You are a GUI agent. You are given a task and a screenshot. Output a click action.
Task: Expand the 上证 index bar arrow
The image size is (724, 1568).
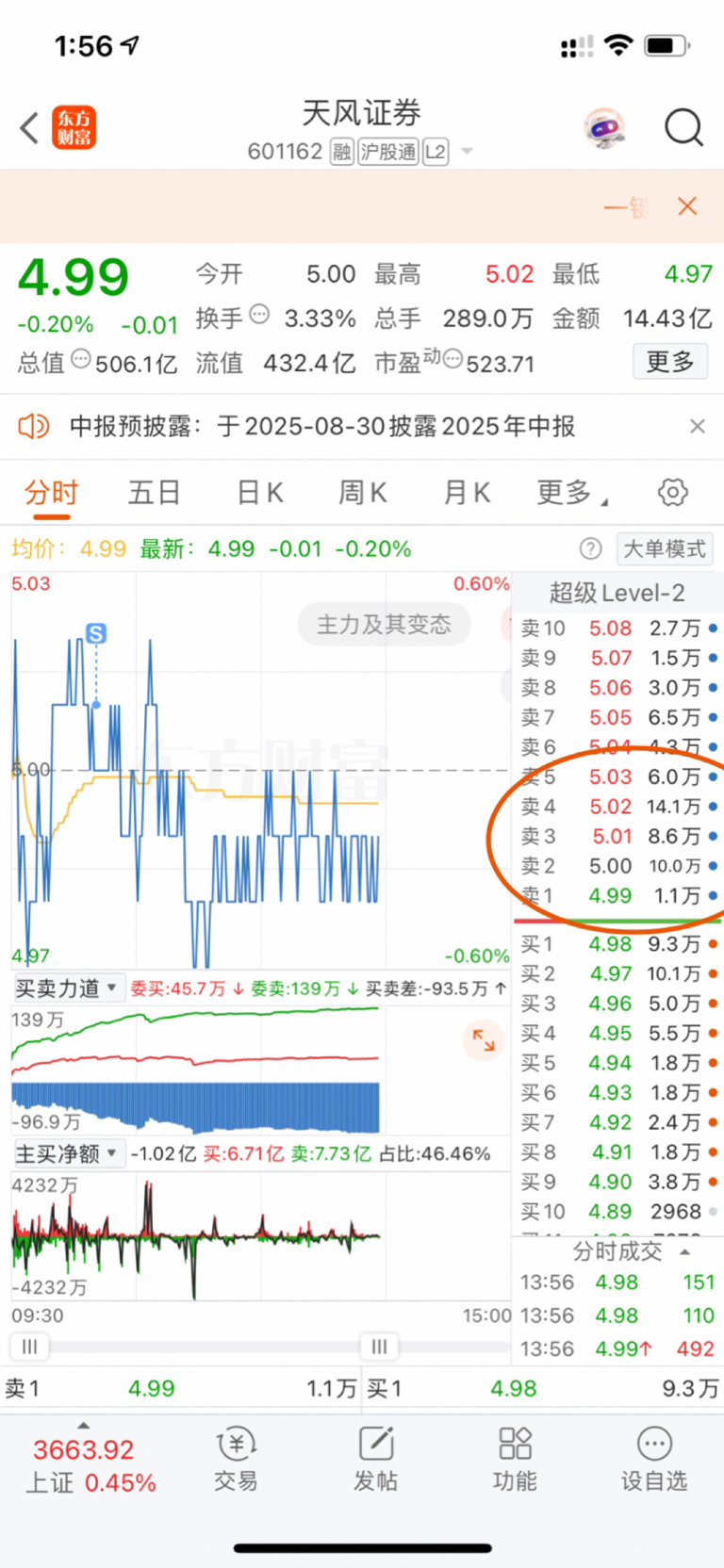[x=83, y=1425]
